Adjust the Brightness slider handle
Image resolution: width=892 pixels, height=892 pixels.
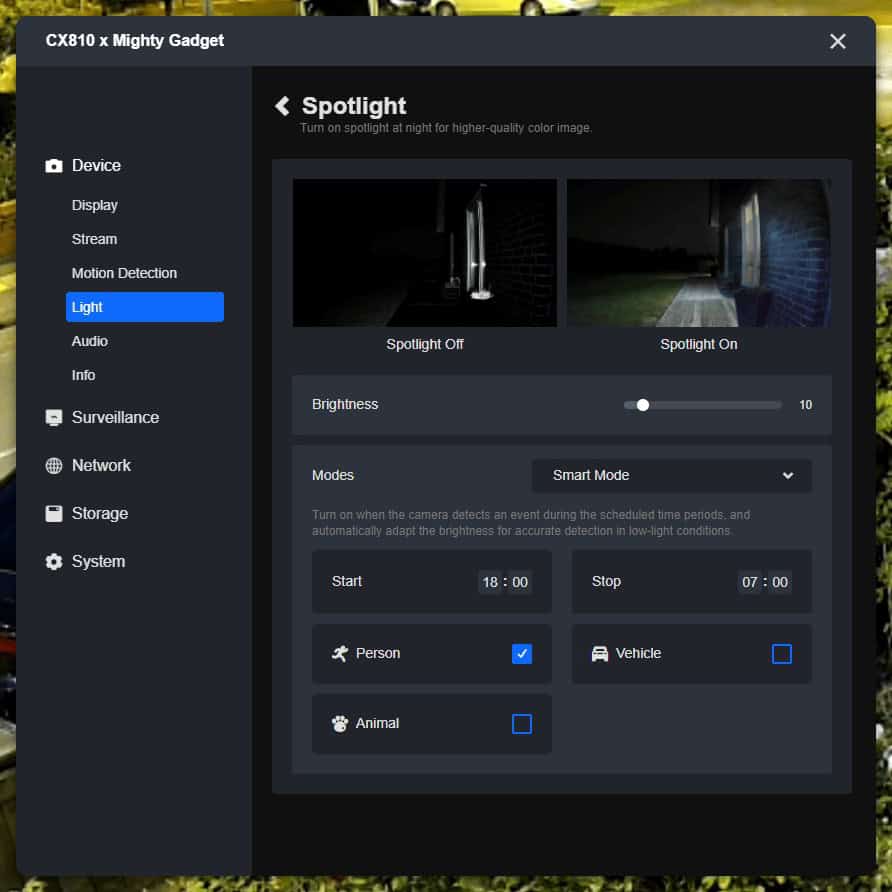click(x=643, y=405)
